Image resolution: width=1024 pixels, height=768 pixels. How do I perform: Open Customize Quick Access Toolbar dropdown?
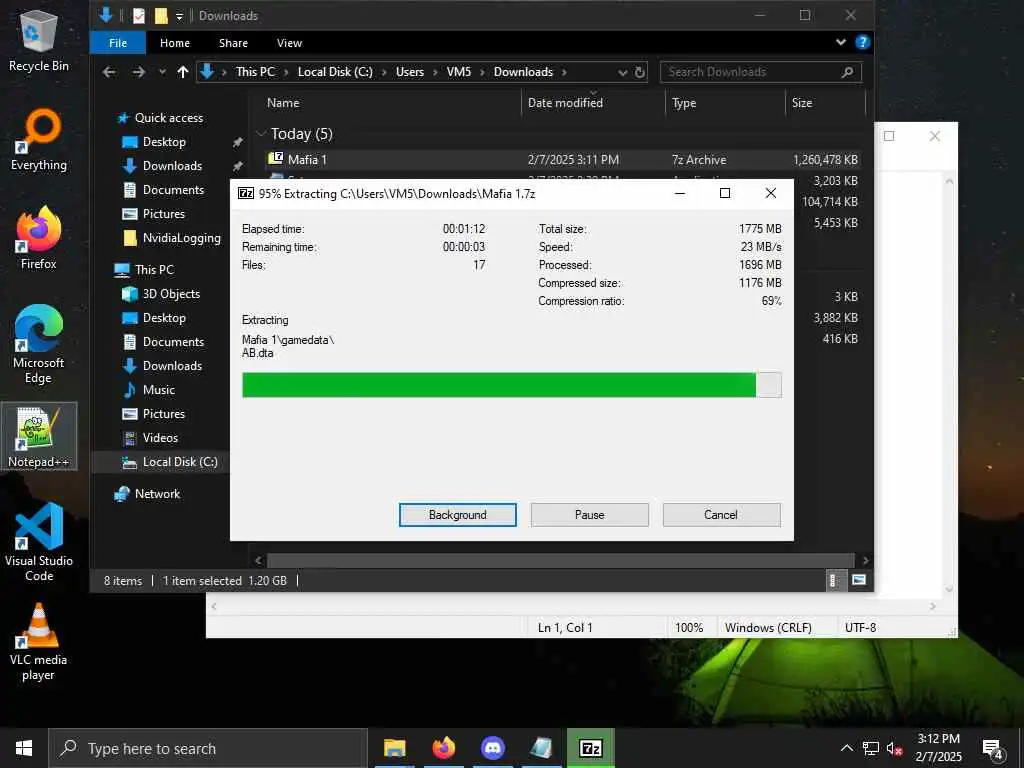coord(179,15)
